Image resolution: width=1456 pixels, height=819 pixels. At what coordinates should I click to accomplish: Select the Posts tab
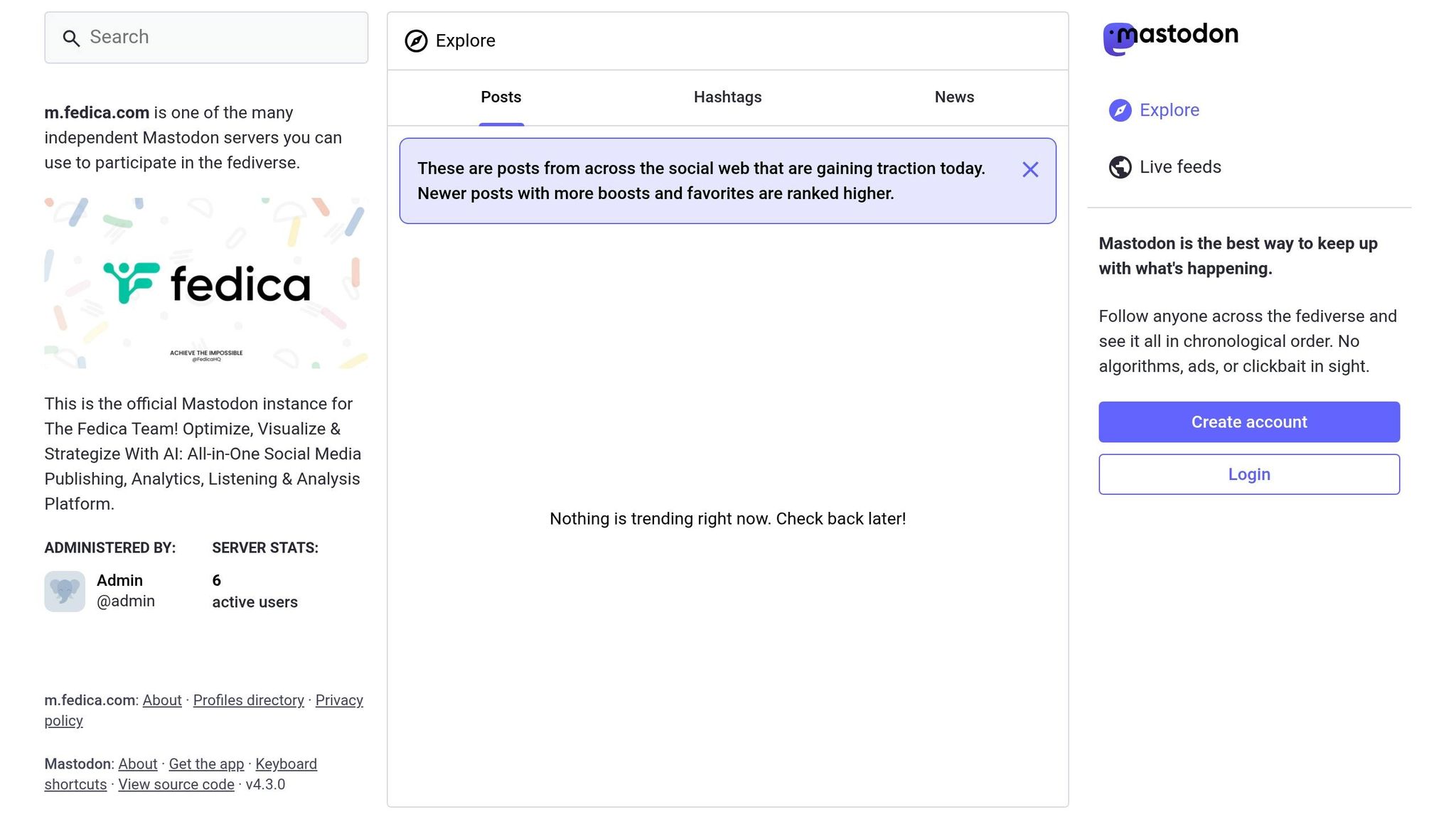point(500,97)
